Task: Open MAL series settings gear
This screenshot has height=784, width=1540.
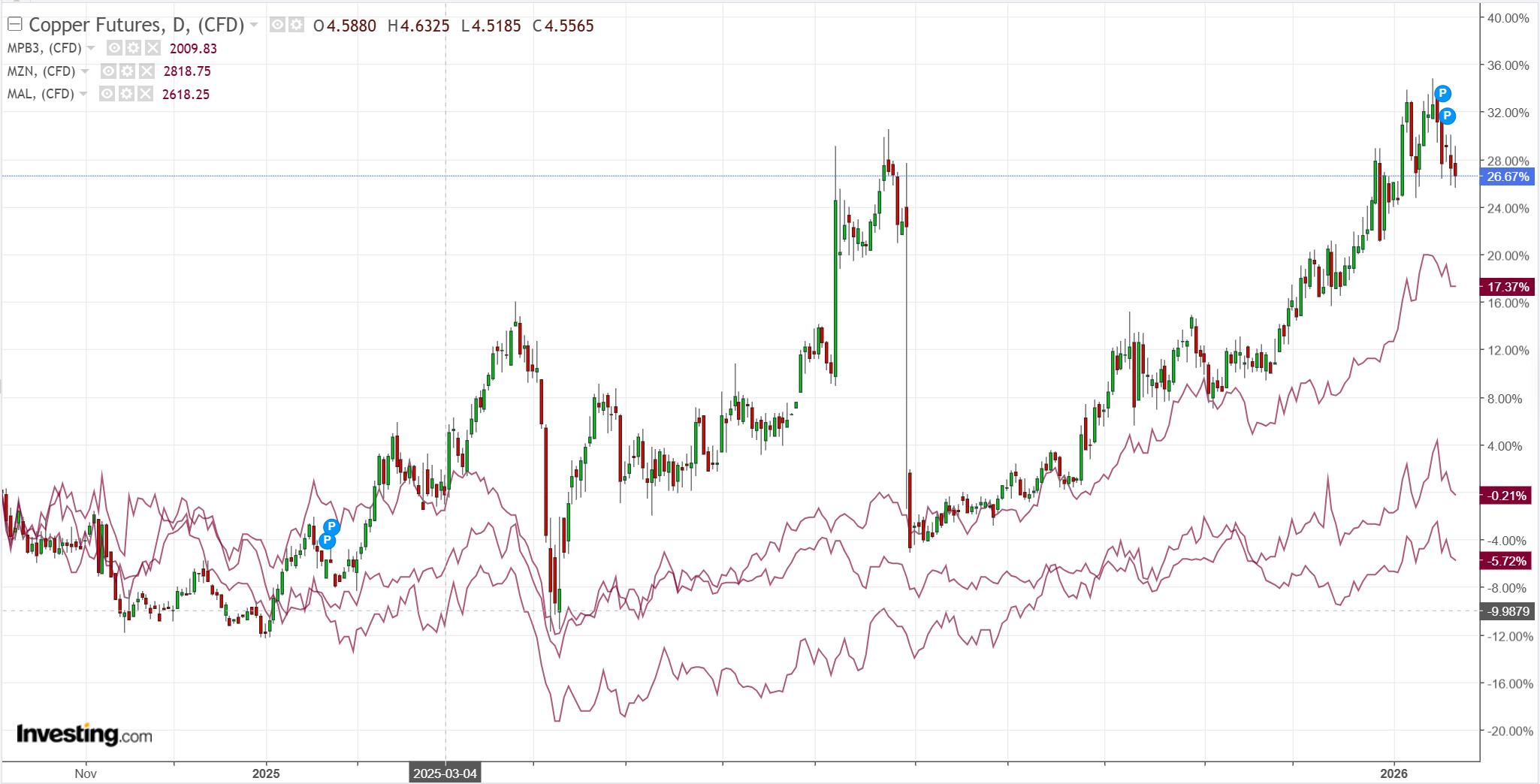Action: [125, 94]
